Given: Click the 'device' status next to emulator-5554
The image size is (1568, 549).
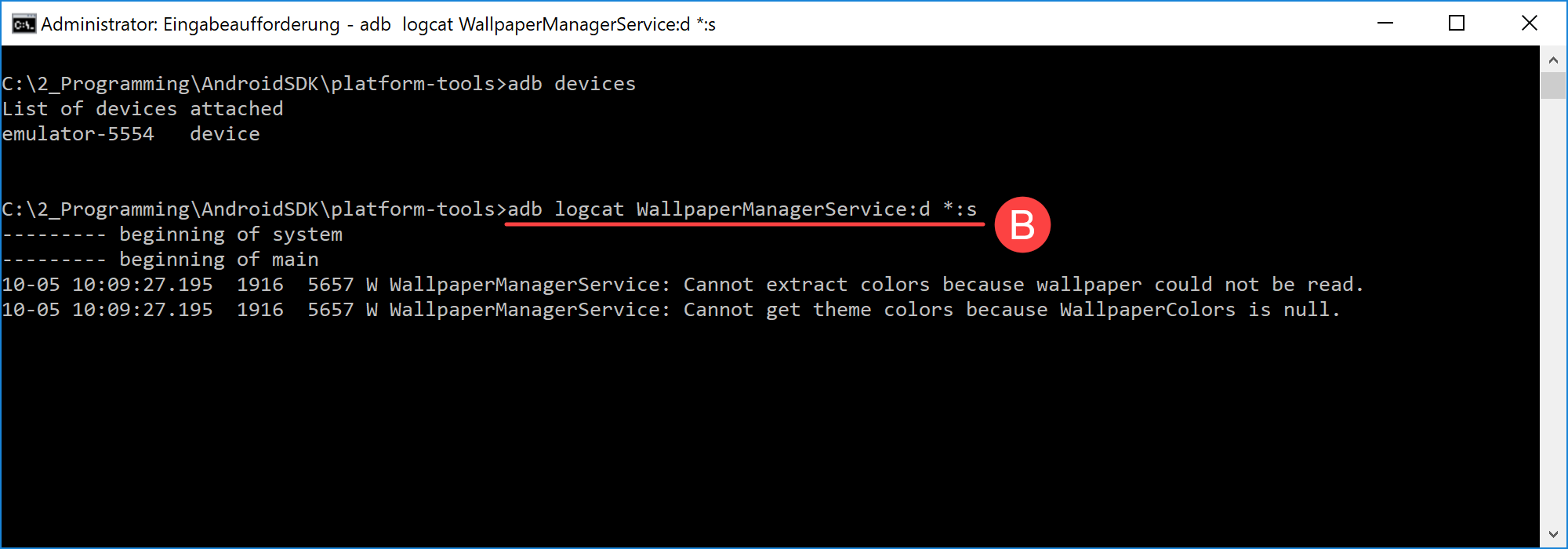Looking at the screenshot, I should (225, 134).
